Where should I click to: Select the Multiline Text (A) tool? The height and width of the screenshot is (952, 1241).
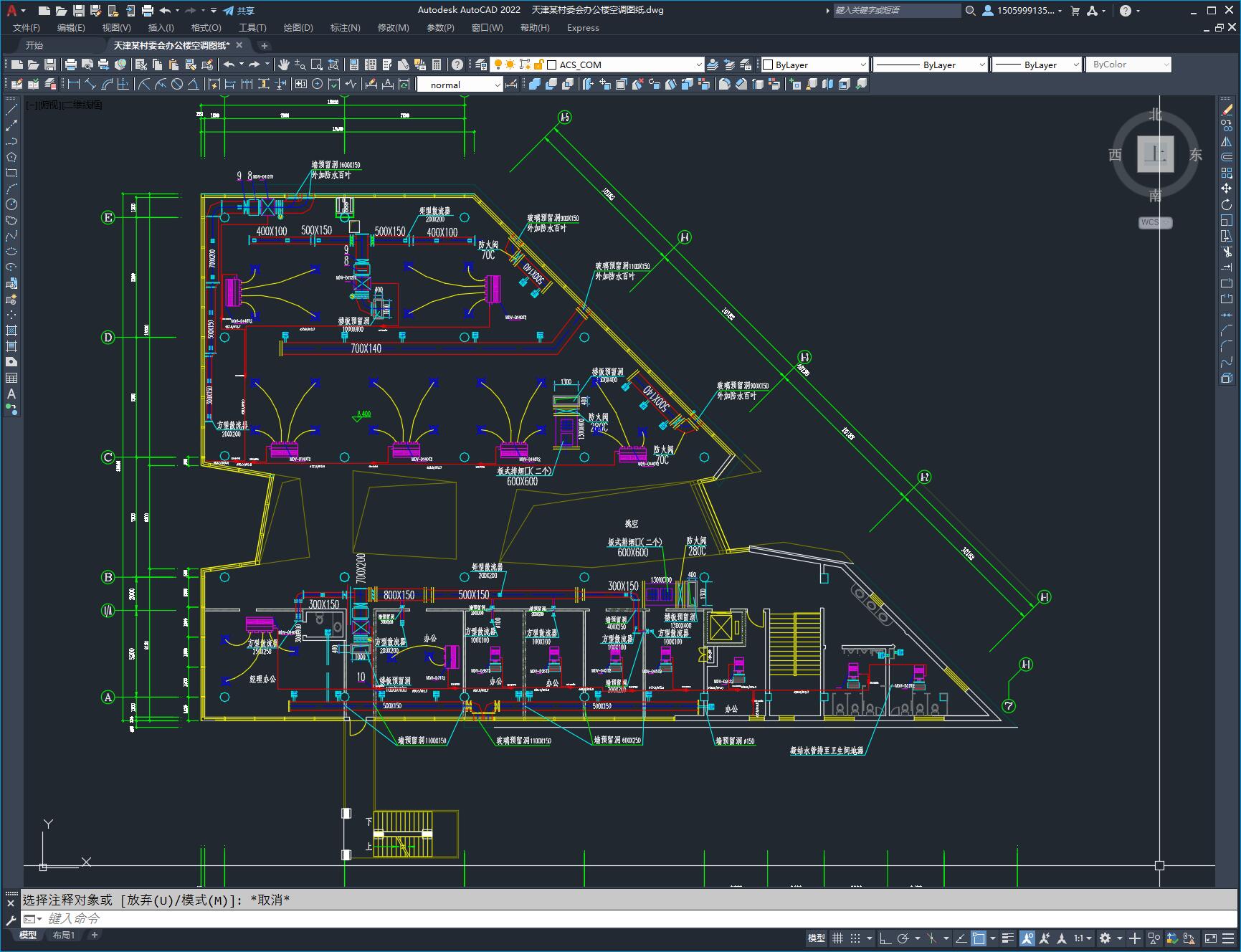tap(11, 394)
